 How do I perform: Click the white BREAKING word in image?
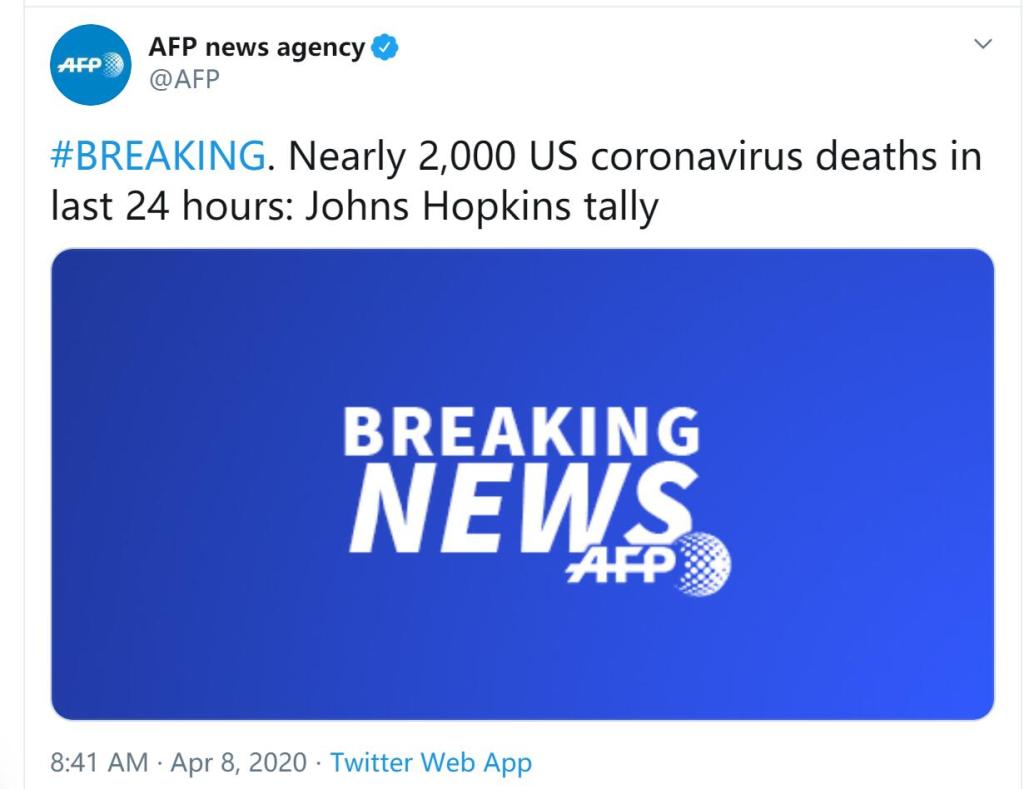(x=521, y=431)
